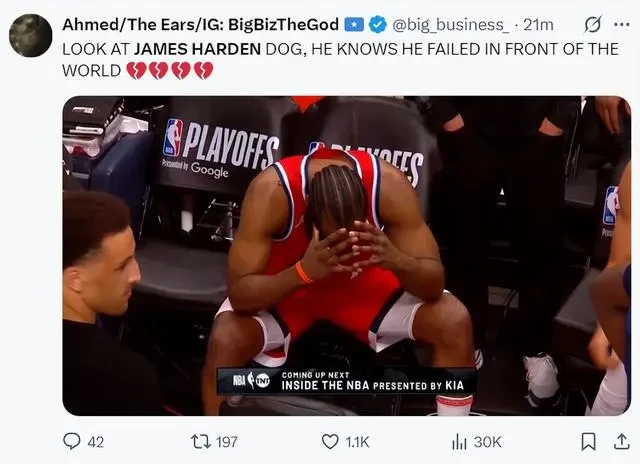Click the 1.1K likes count

click(x=357, y=442)
